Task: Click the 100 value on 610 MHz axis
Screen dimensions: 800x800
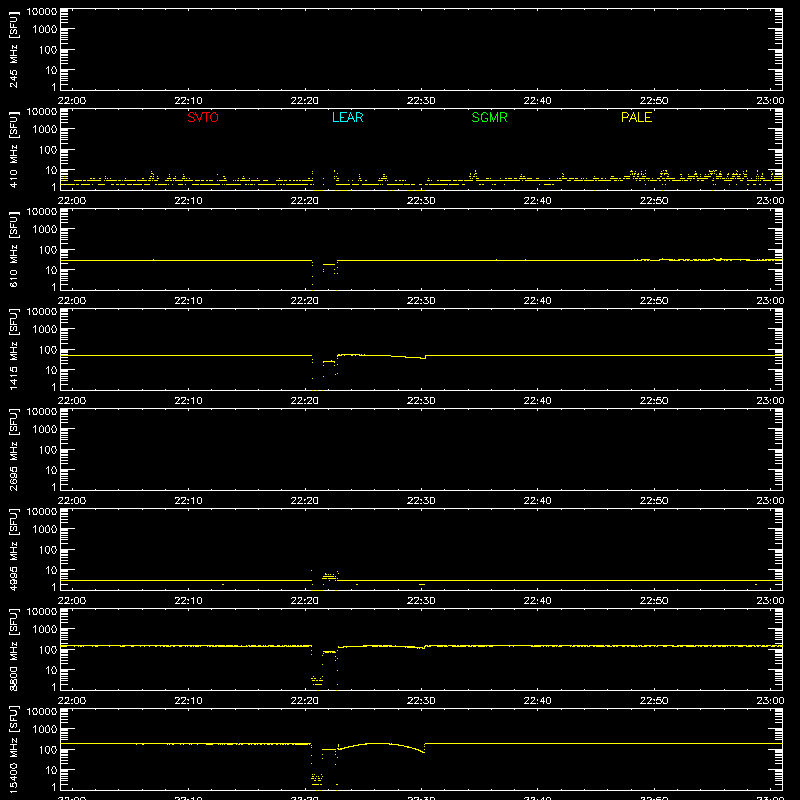Action: point(48,250)
